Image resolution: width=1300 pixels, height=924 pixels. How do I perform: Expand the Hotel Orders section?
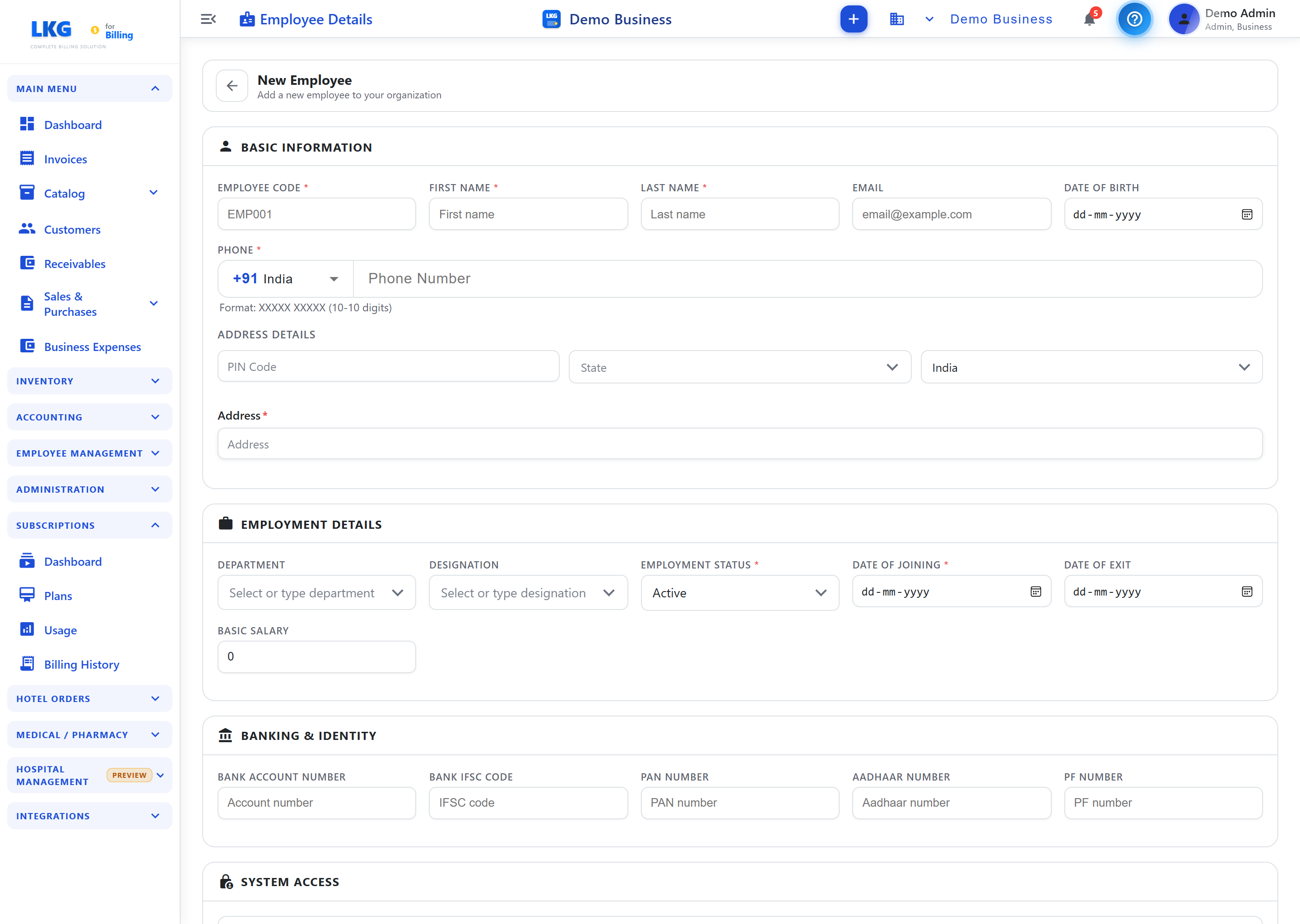[x=89, y=699]
